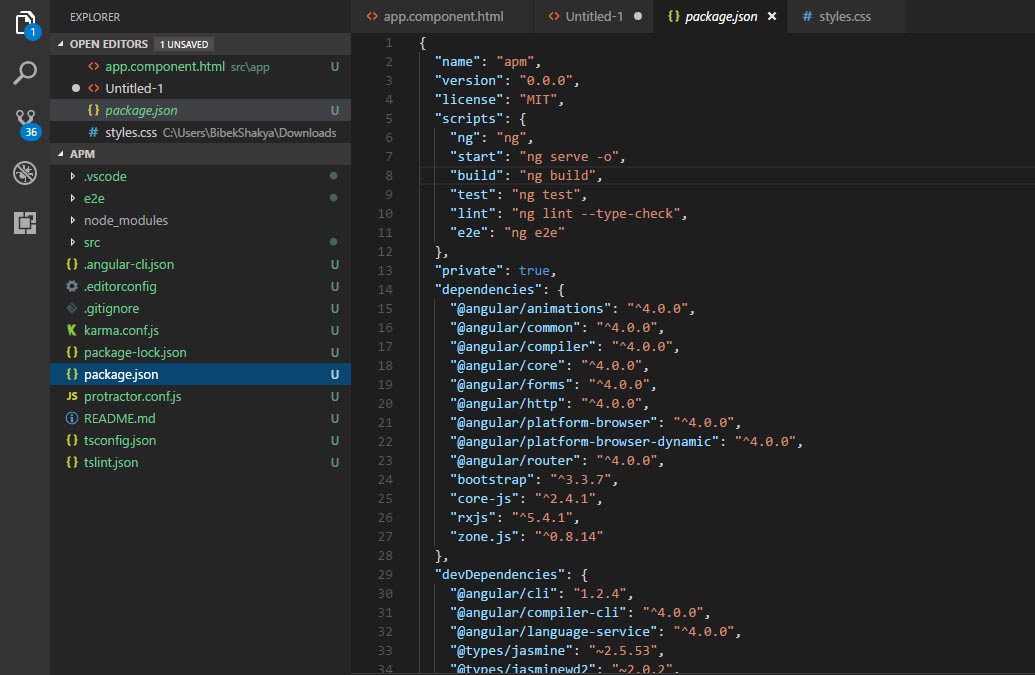Open Untitled-1 in Open Editors list

click(x=200, y=88)
